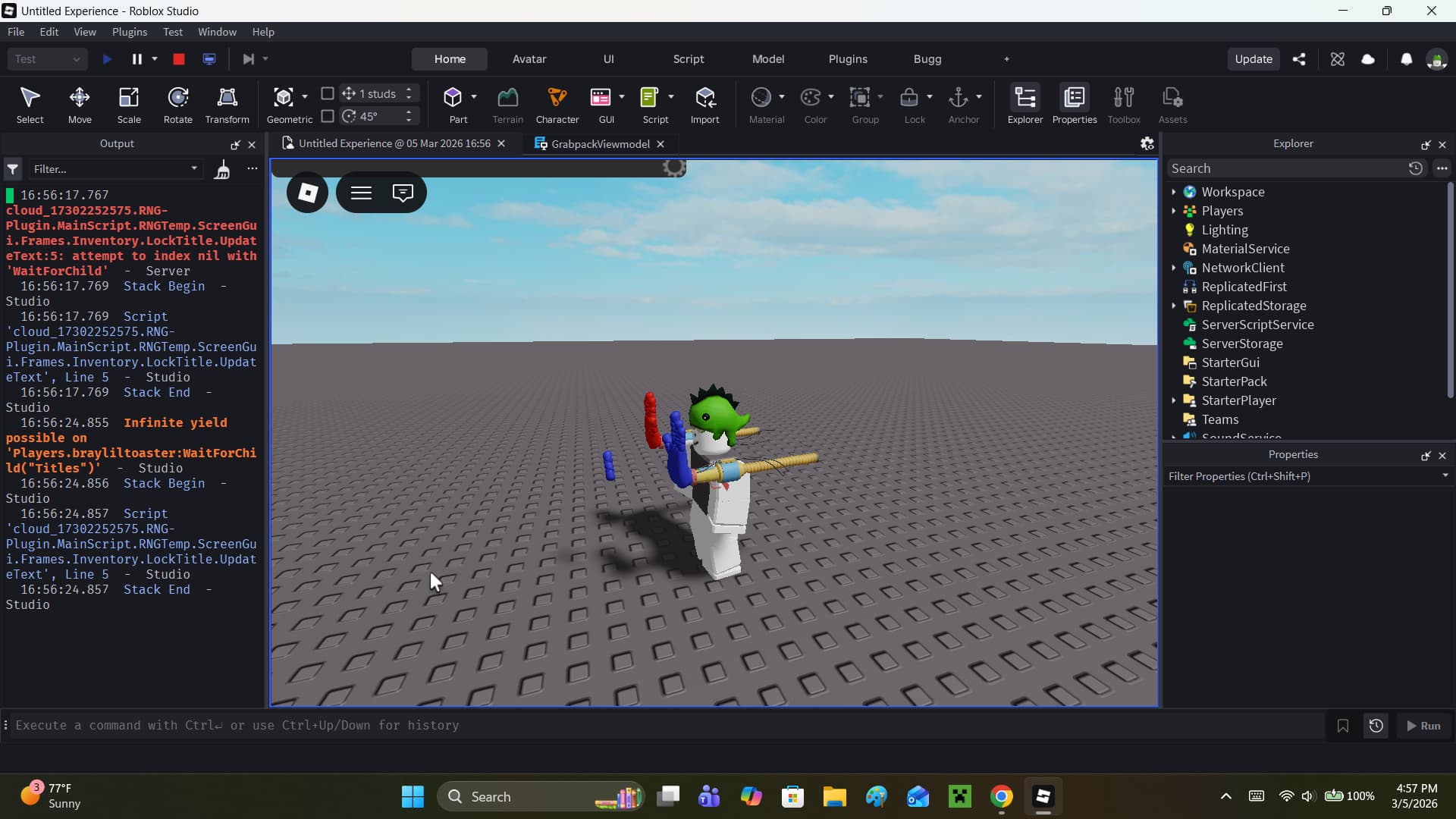Open the Part dropdown arrow
This screenshot has width=1456, height=819.
(474, 97)
